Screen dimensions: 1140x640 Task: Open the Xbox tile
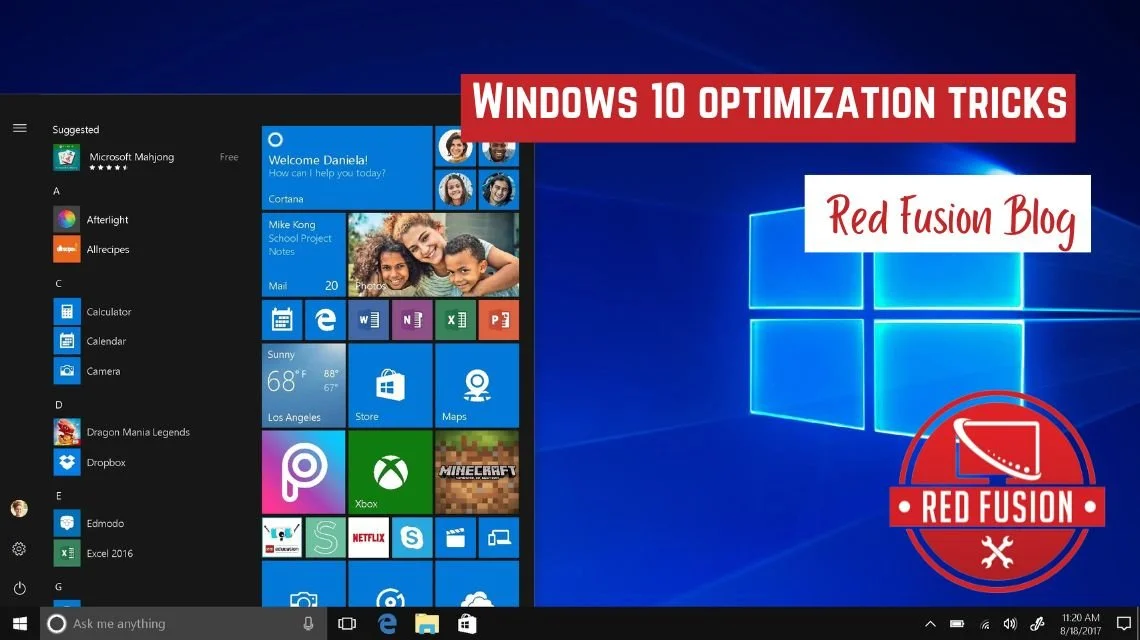(x=390, y=472)
